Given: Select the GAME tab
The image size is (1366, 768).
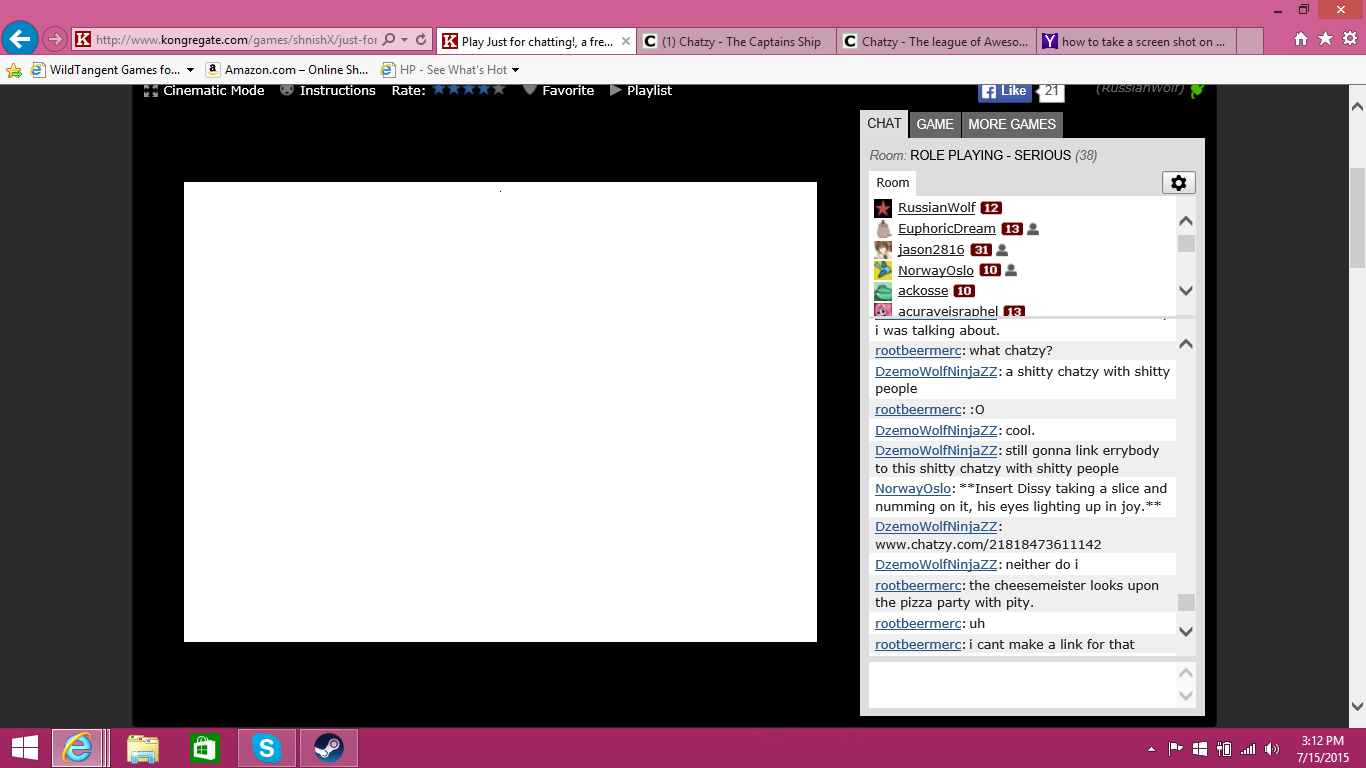Looking at the screenshot, I should (935, 124).
